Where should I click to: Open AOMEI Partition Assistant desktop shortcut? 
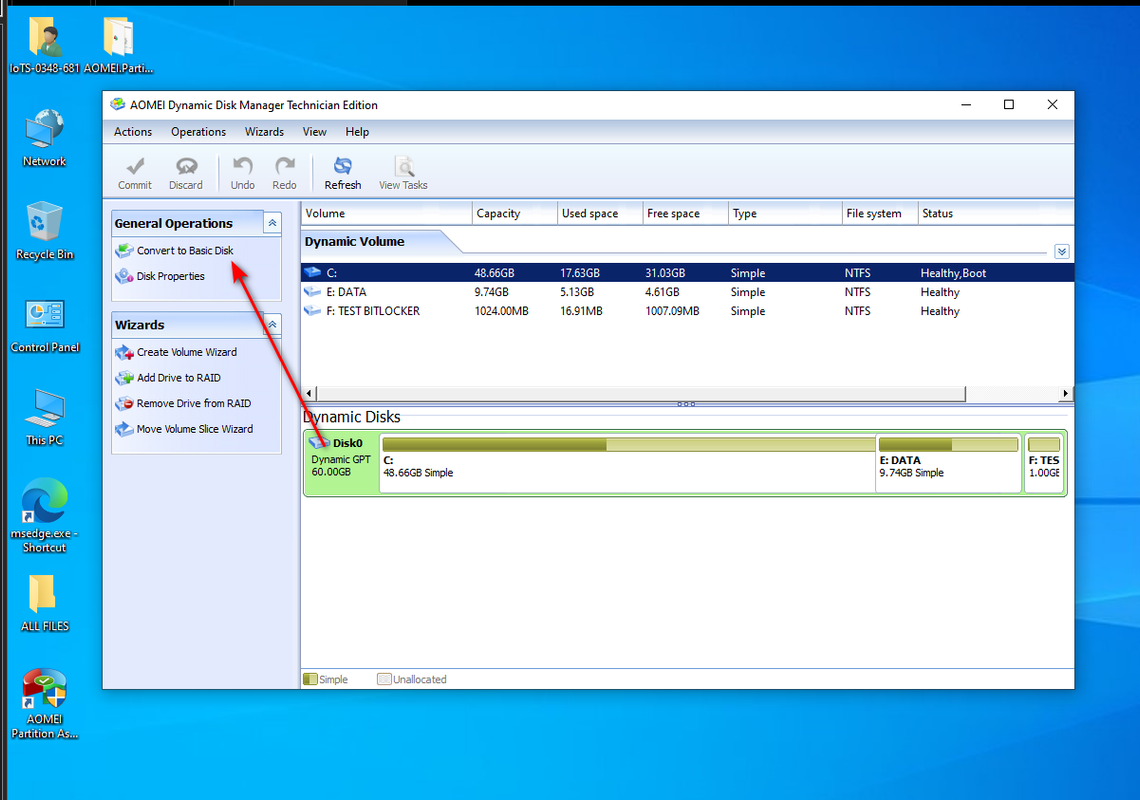click(44, 704)
